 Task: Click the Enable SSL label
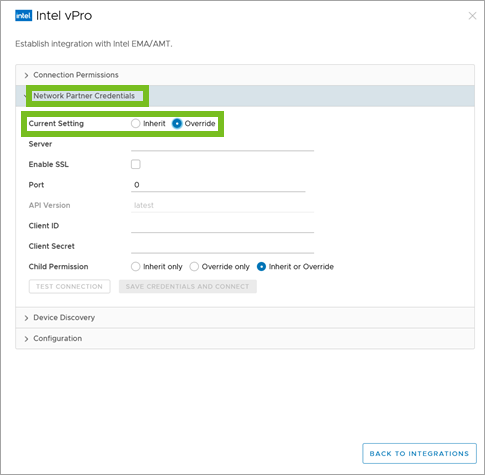49,164
